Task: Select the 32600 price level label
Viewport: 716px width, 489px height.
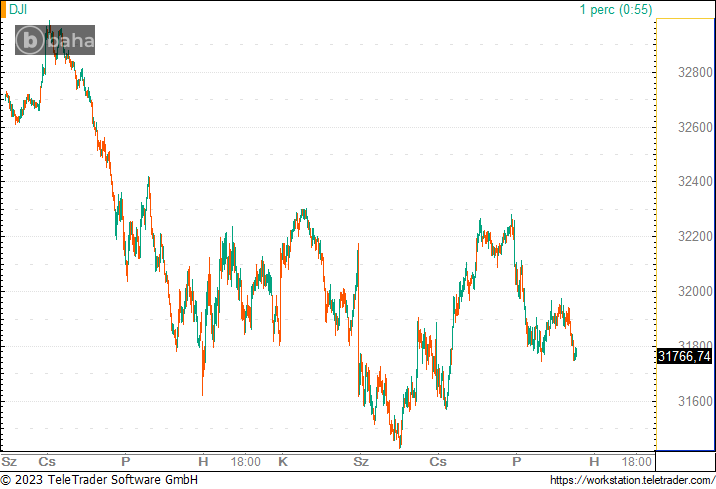Action: (695, 128)
